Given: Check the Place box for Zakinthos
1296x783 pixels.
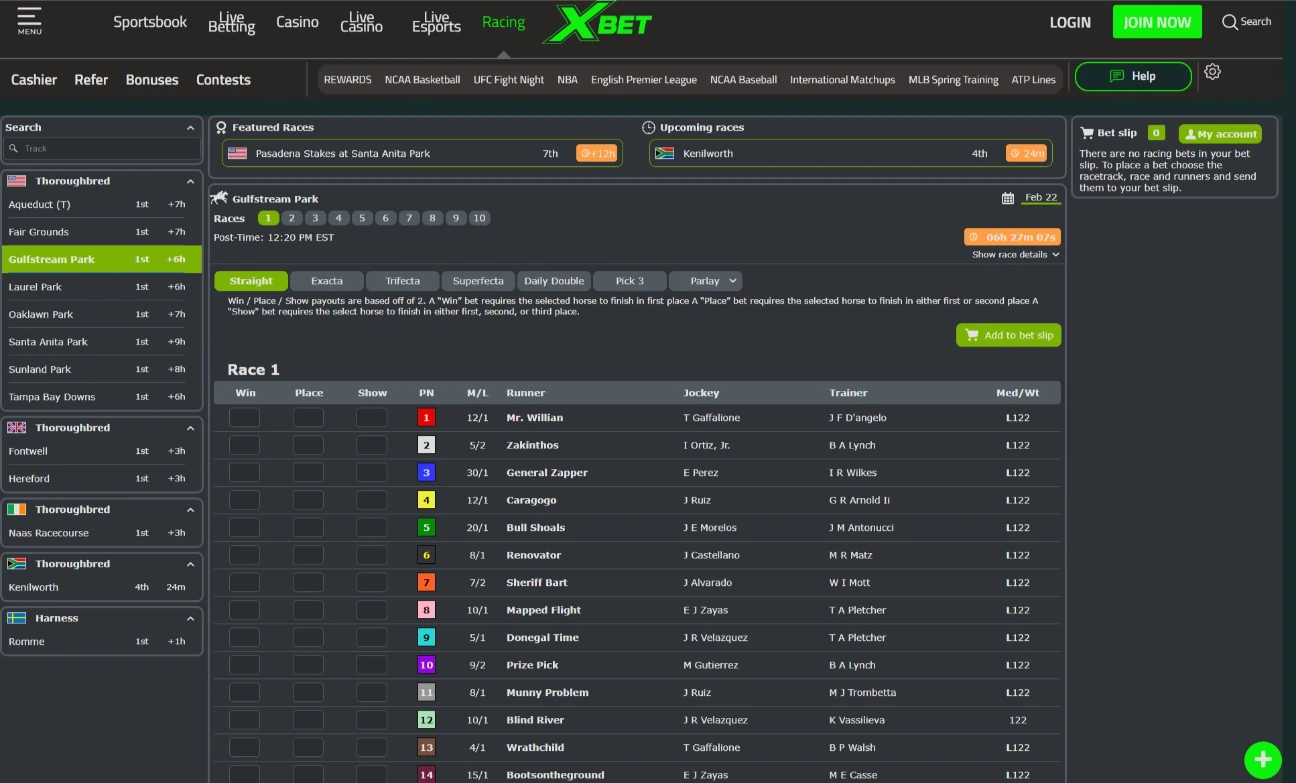Looking at the screenshot, I should pyautogui.click(x=308, y=444).
